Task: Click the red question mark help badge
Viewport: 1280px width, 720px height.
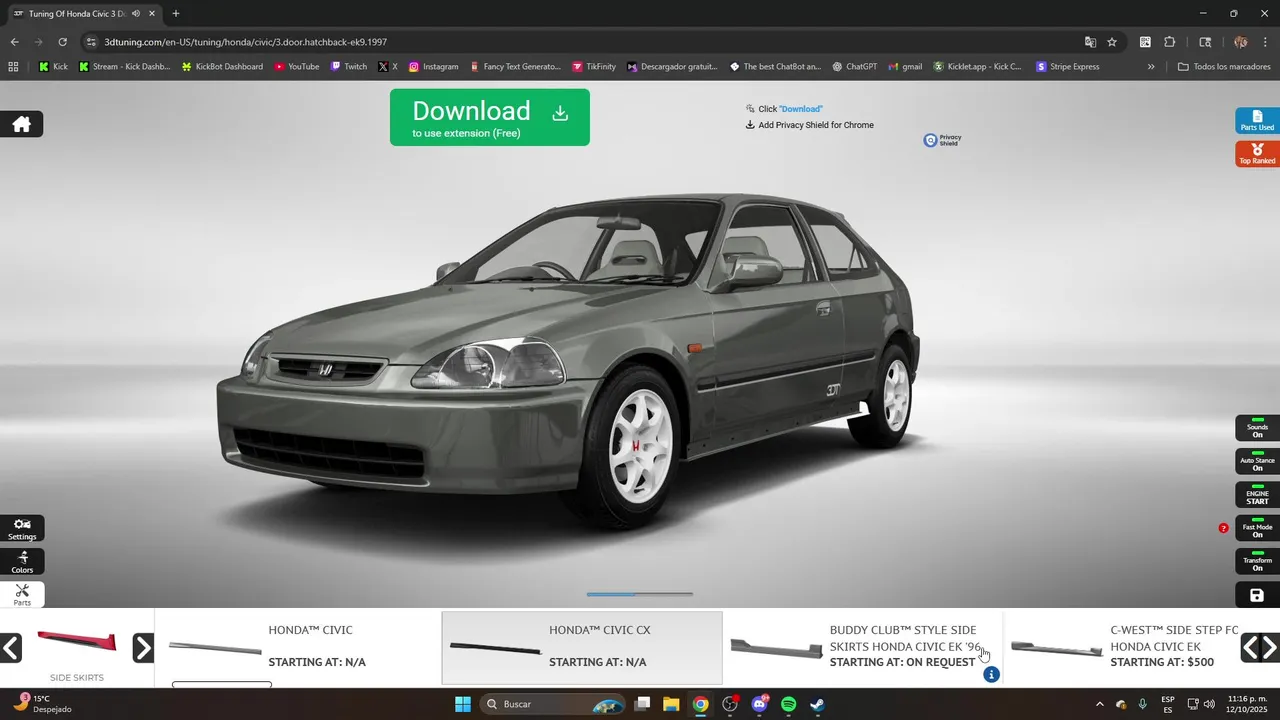Action: click(x=1223, y=528)
